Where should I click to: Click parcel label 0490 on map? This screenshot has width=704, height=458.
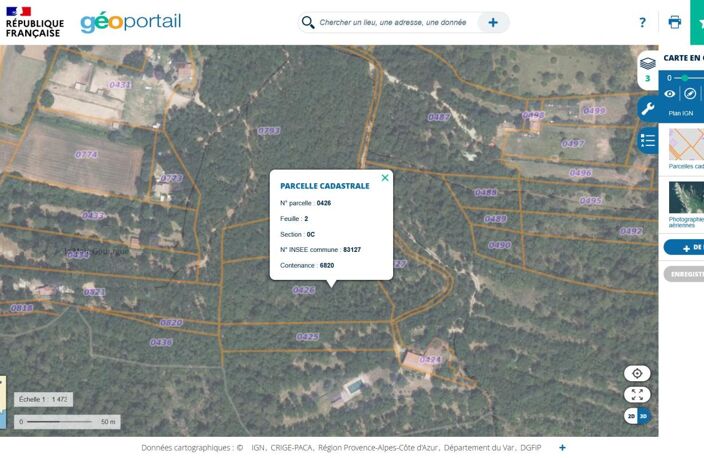(500, 245)
